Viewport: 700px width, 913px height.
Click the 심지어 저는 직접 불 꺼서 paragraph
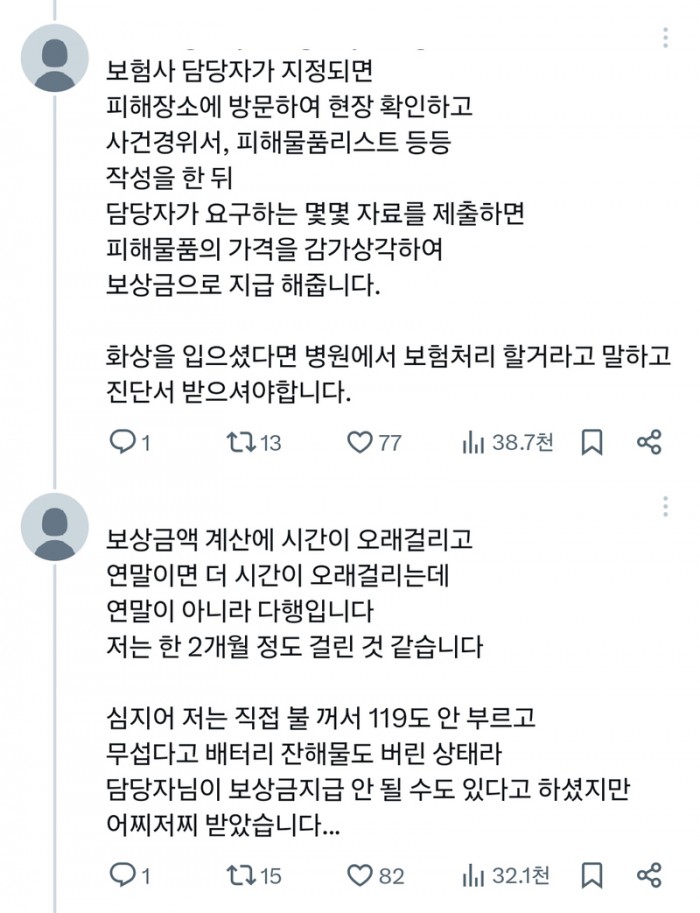[368, 771]
